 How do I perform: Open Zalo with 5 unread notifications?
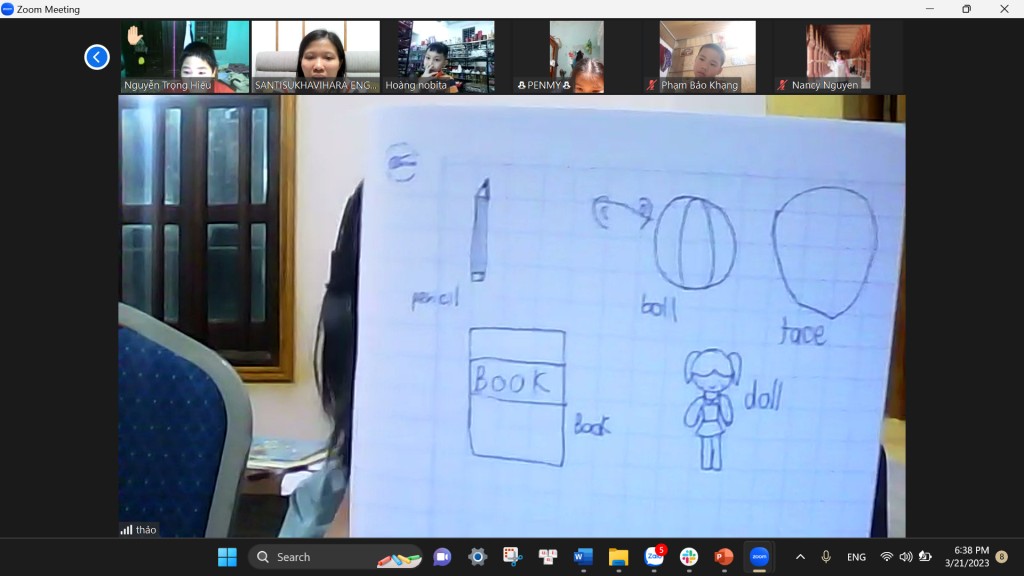coord(654,557)
